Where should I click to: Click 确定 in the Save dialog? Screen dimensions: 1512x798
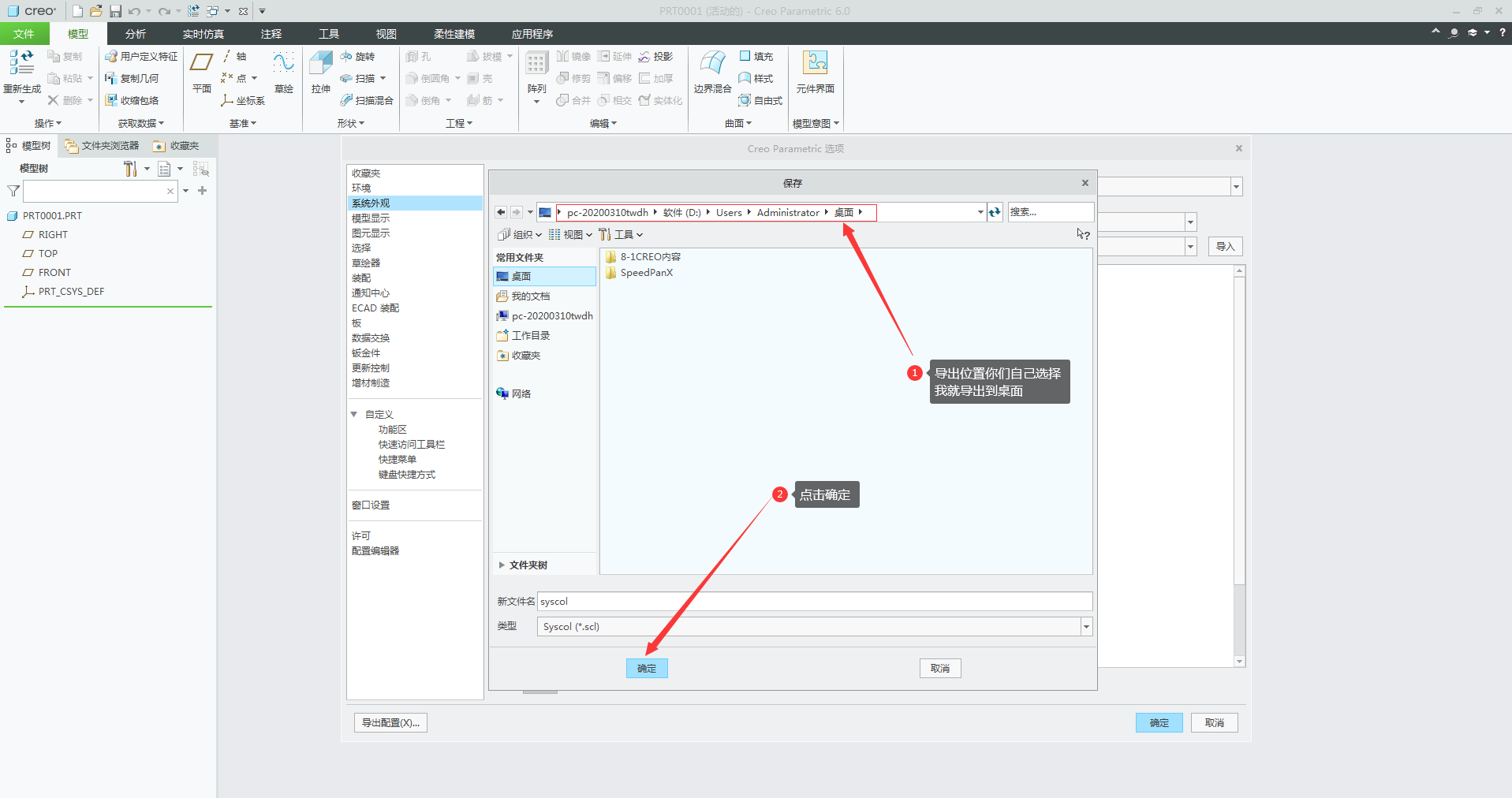coord(647,668)
